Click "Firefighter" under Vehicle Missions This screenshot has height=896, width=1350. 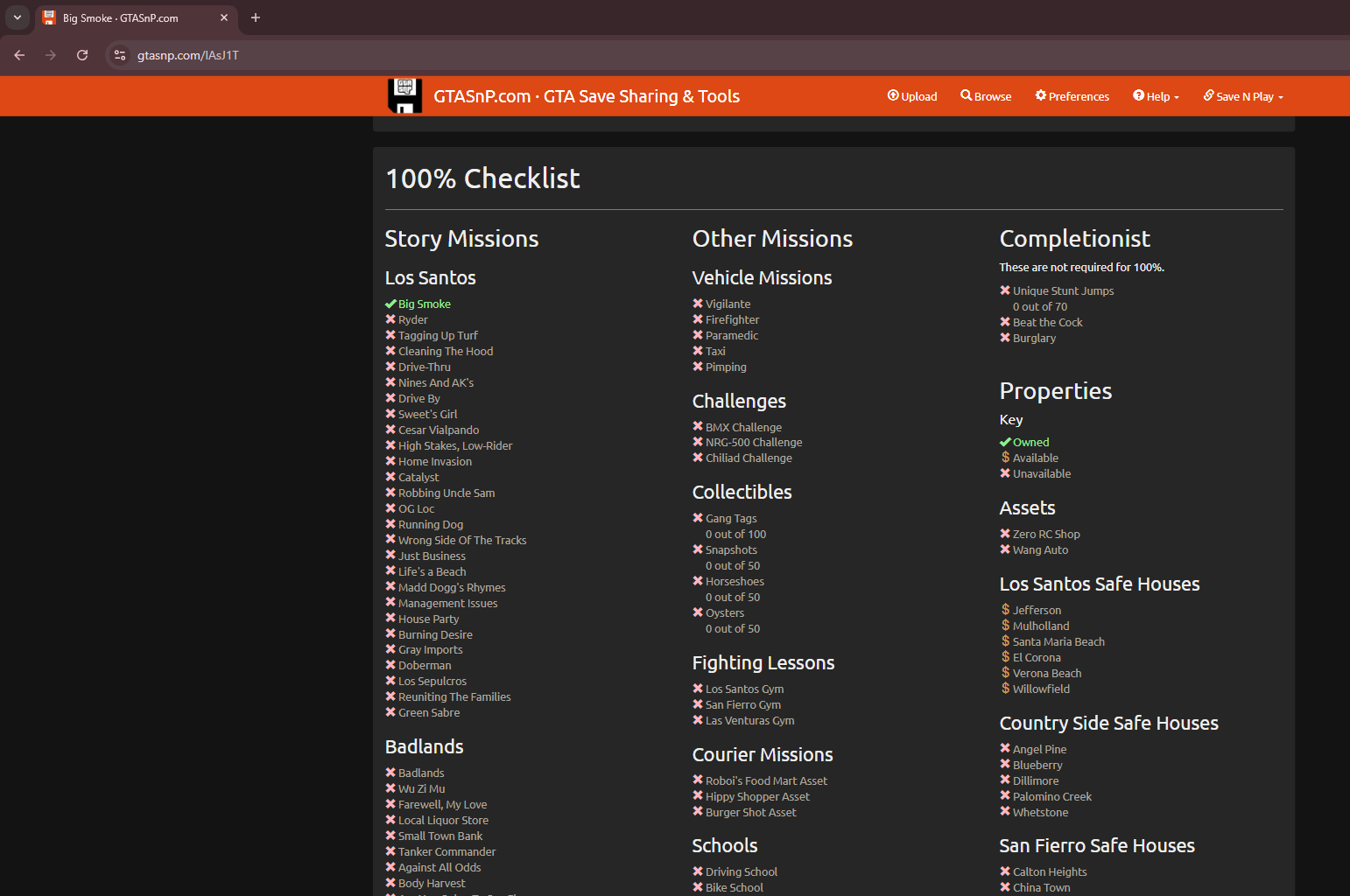pyautogui.click(x=733, y=319)
